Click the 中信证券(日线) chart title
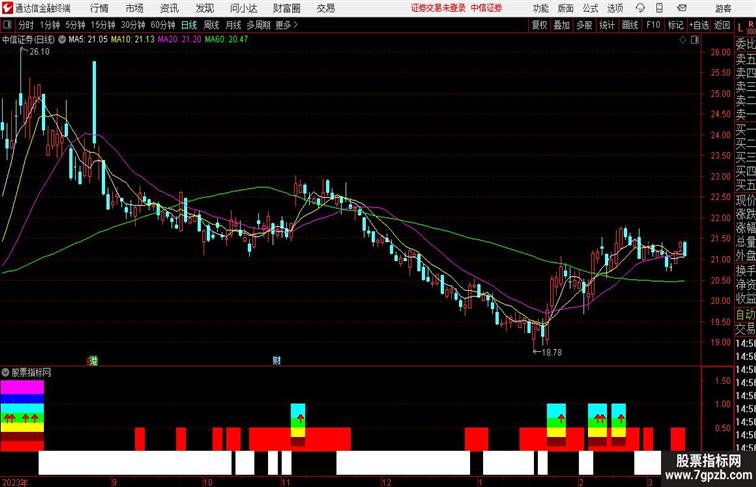This screenshot has width=756, height=487. [28, 40]
